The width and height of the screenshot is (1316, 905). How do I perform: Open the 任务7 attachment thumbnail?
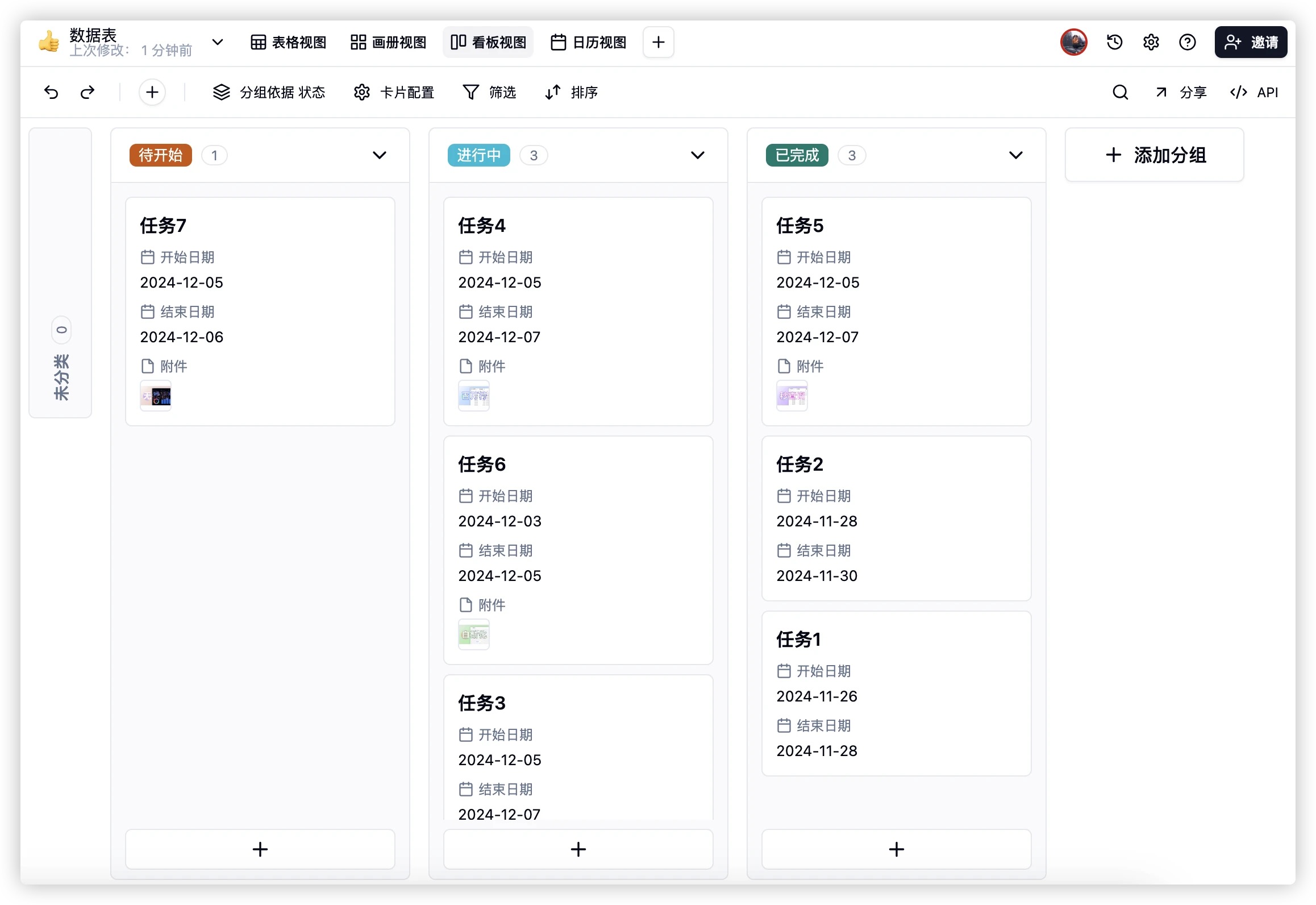156,396
